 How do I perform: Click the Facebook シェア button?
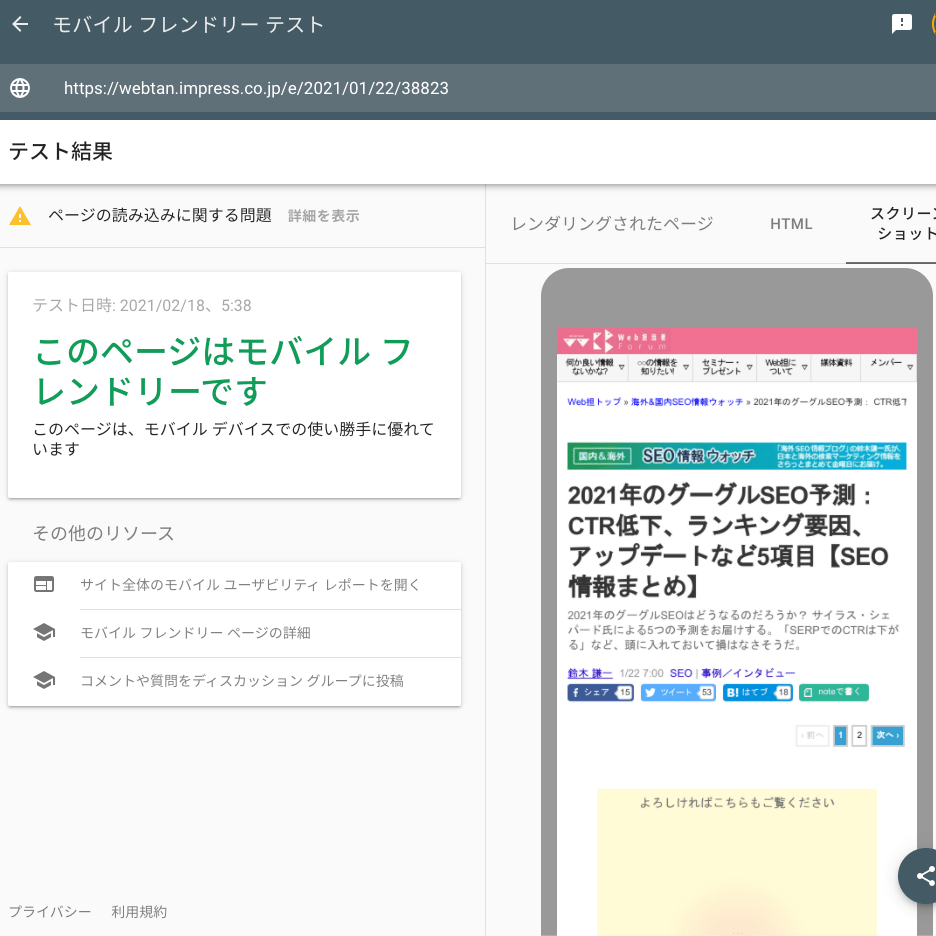pyautogui.click(x=600, y=692)
